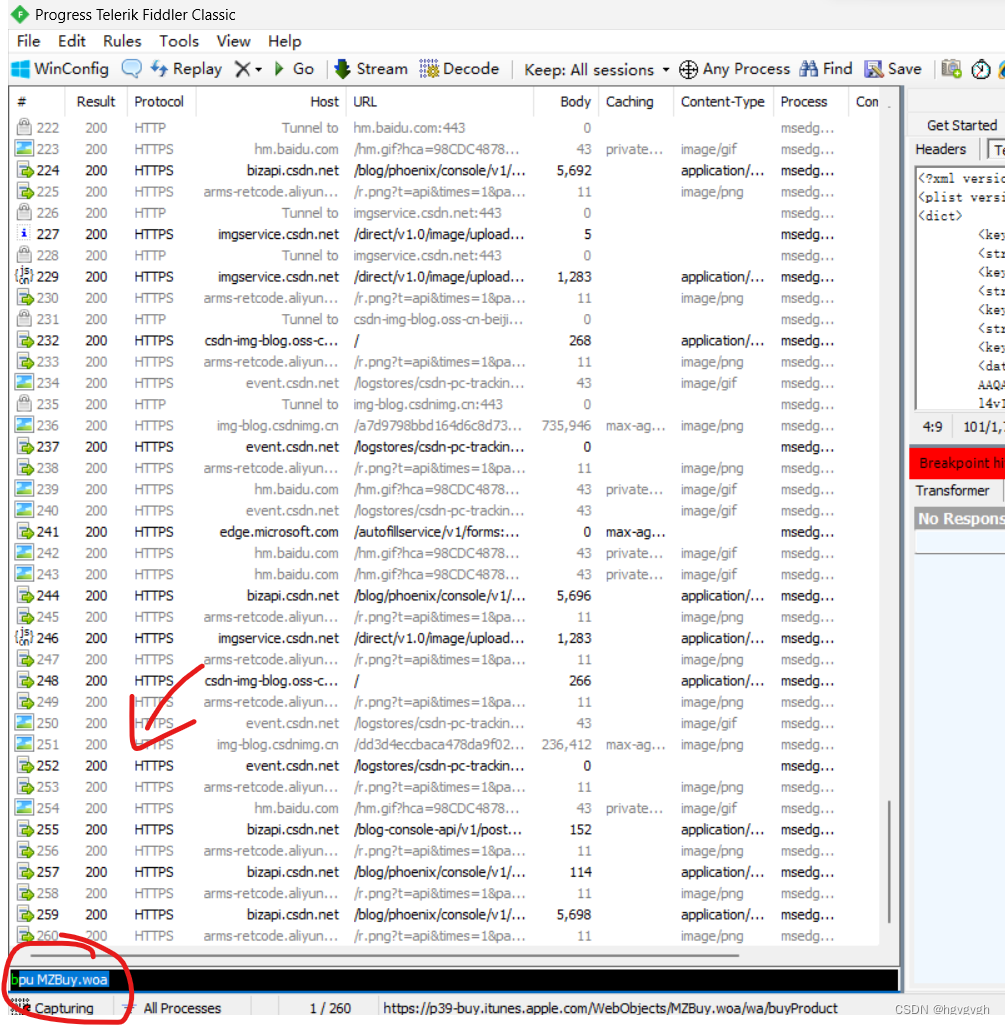Image resolution: width=1005 pixels, height=1026 pixels.
Task: Open the Transformer response tab
Action: [x=952, y=491]
